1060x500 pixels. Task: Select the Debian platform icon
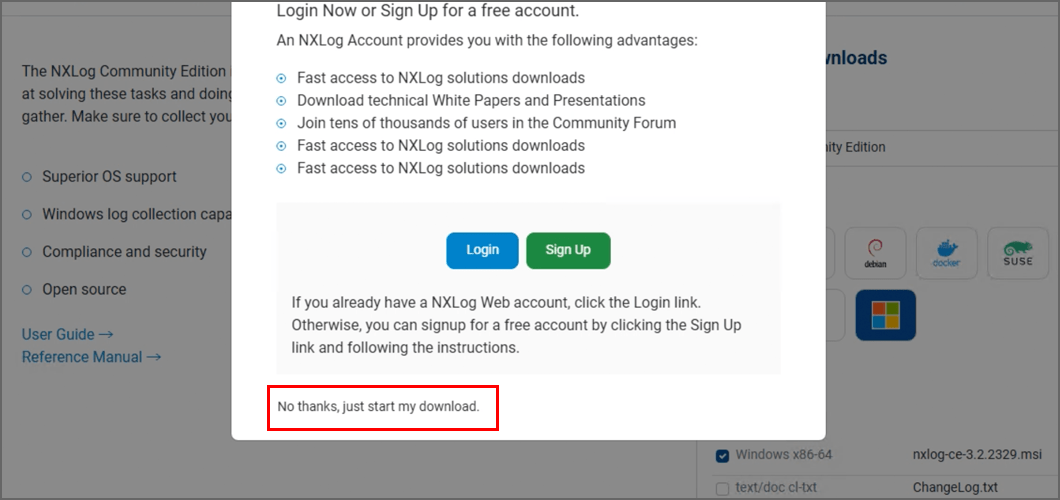[x=875, y=252]
